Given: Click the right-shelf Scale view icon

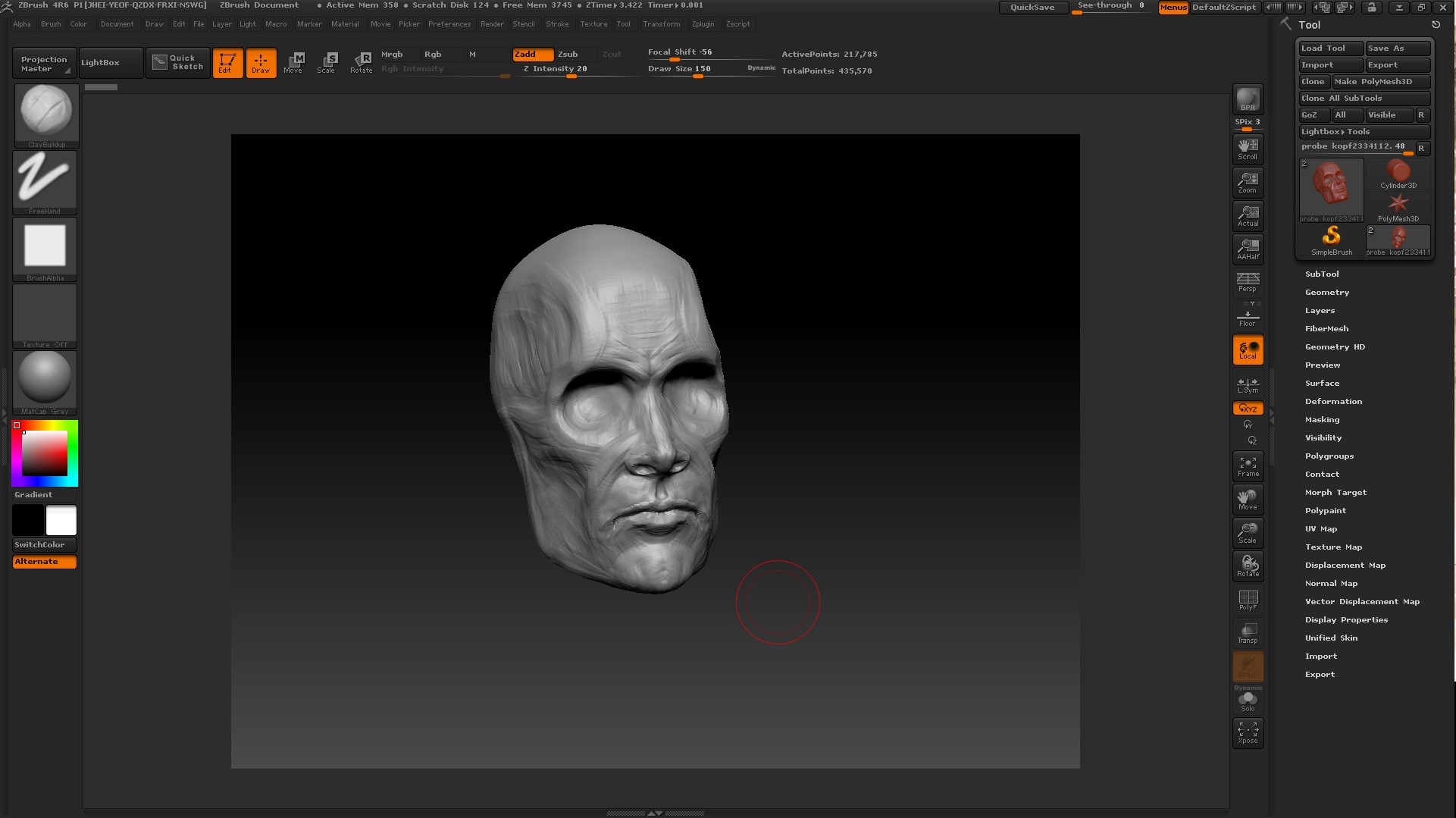Looking at the screenshot, I should pyautogui.click(x=1248, y=532).
